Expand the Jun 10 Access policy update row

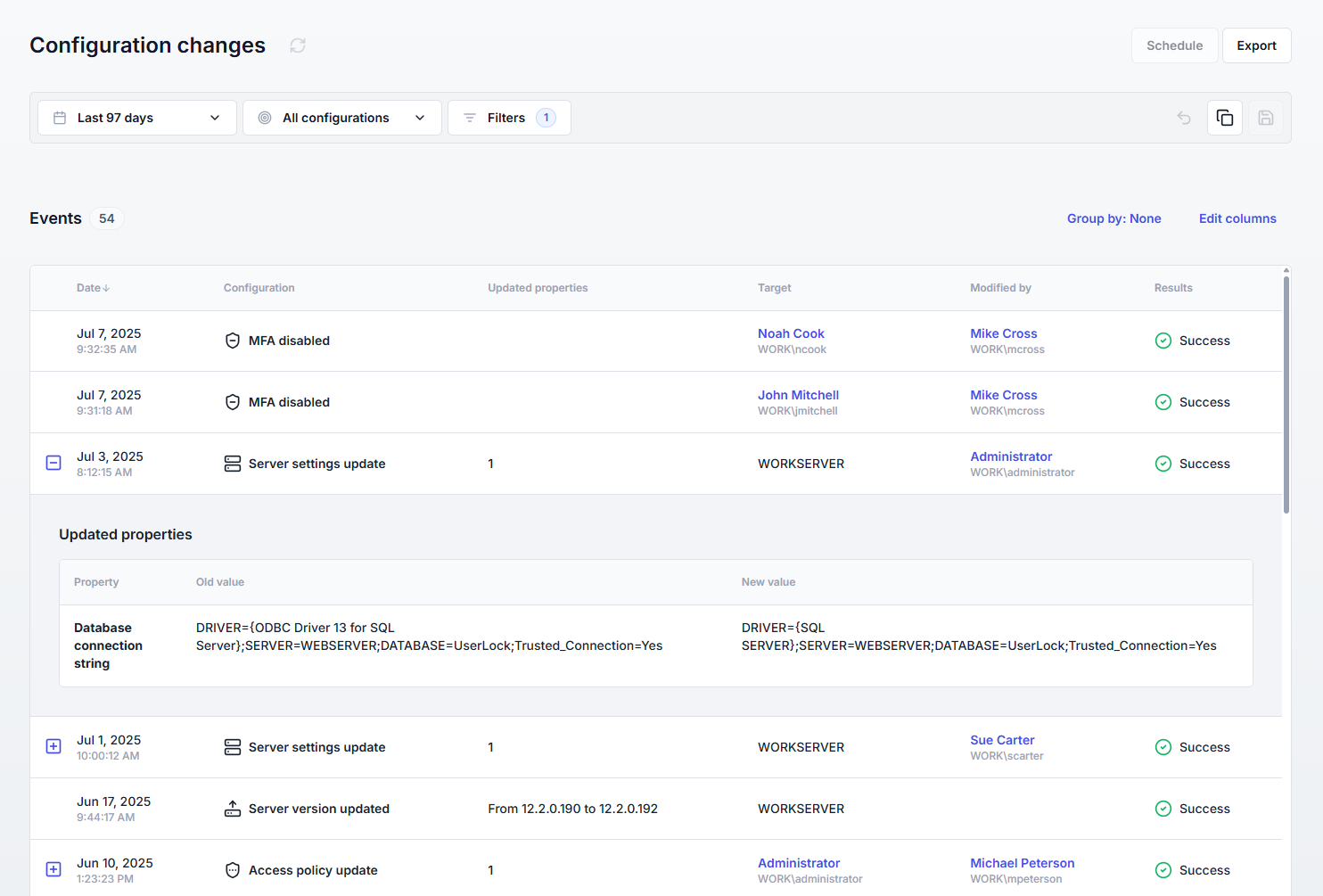[x=53, y=869]
